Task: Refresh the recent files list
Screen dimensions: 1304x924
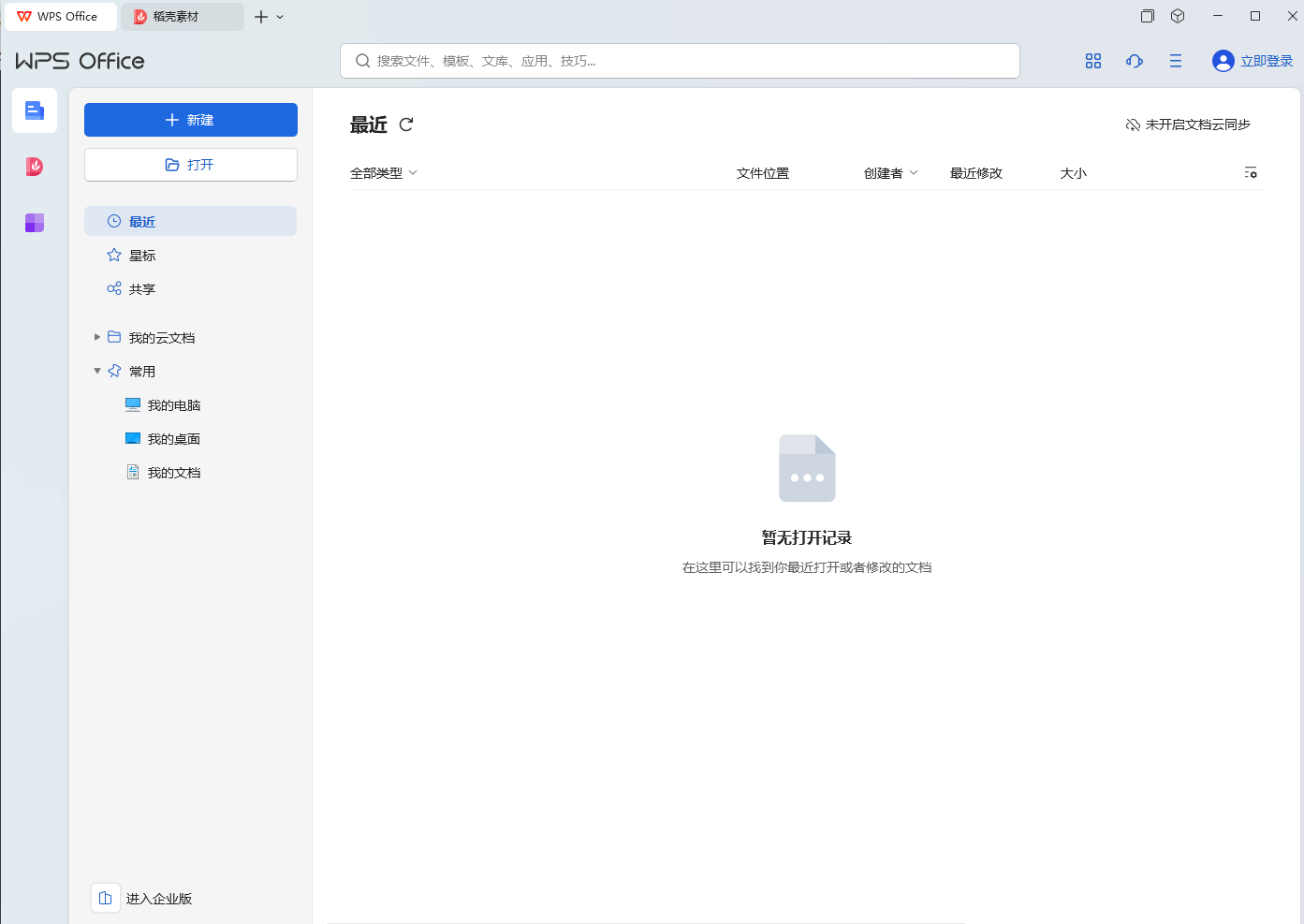Action: coord(406,125)
